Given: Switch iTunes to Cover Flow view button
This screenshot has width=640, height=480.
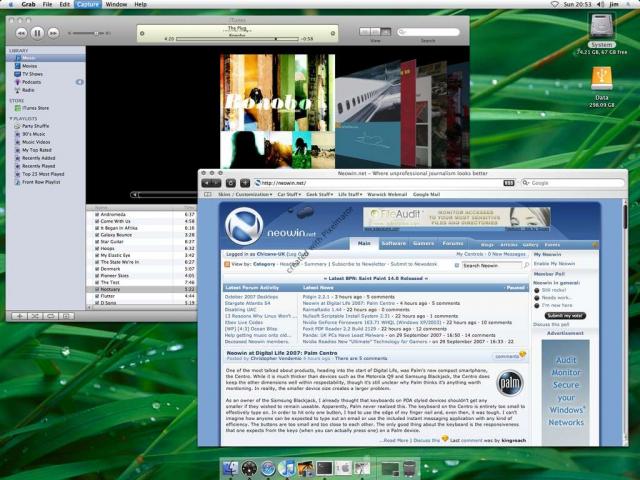Looking at the screenshot, I should pos(386,32).
